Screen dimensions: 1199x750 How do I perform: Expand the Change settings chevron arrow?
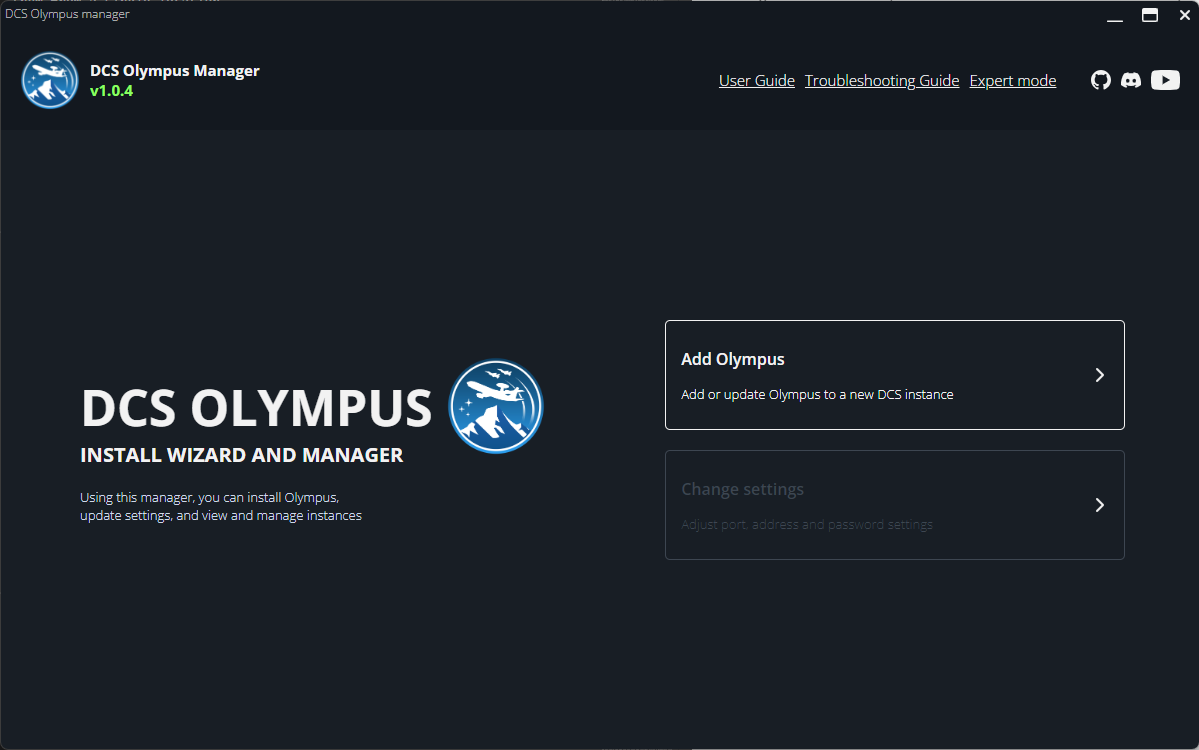point(1099,505)
